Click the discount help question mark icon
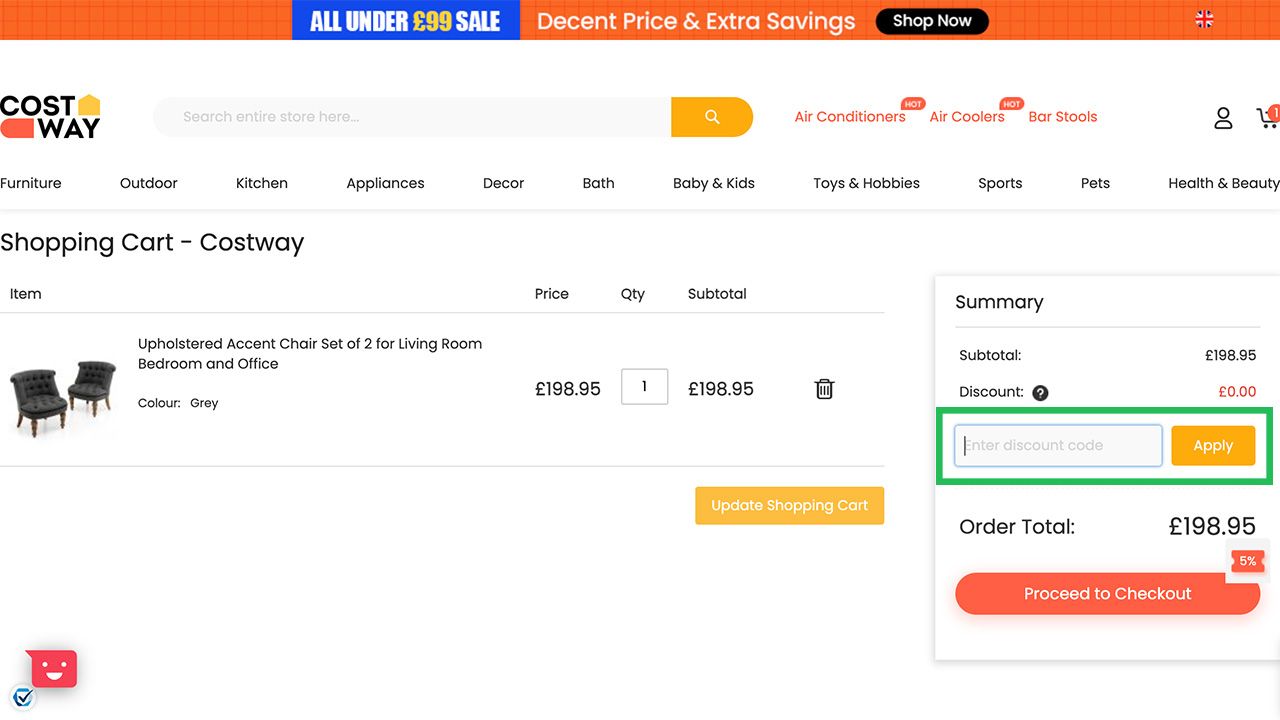The height and width of the screenshot is (720, 1280). pyautogui.click(x=1040, y=393)
